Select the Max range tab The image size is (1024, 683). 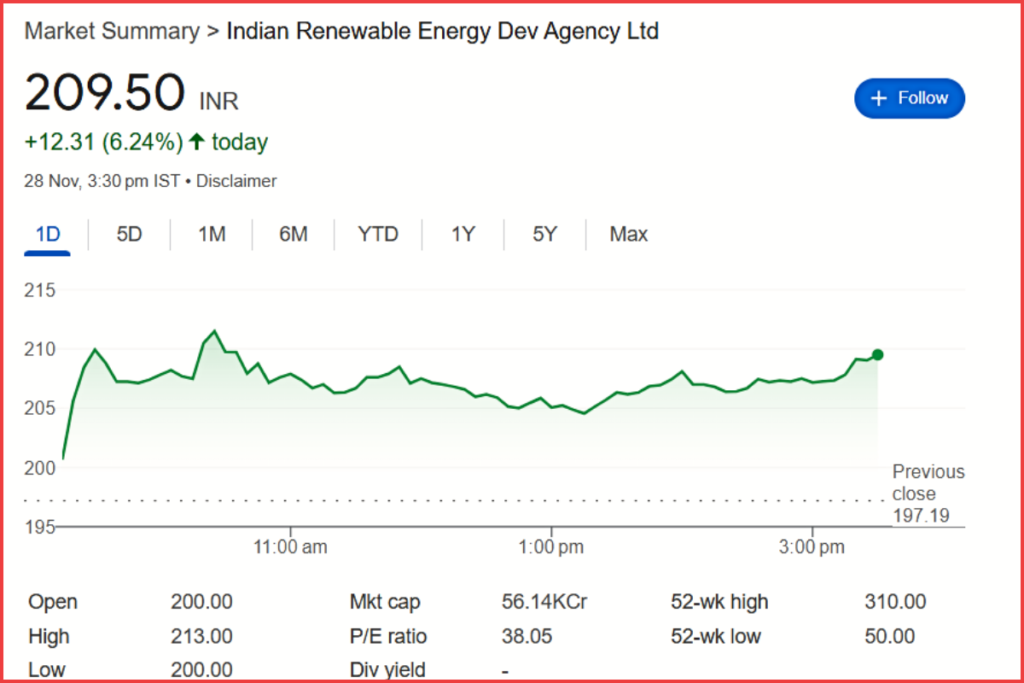point(628,234)
